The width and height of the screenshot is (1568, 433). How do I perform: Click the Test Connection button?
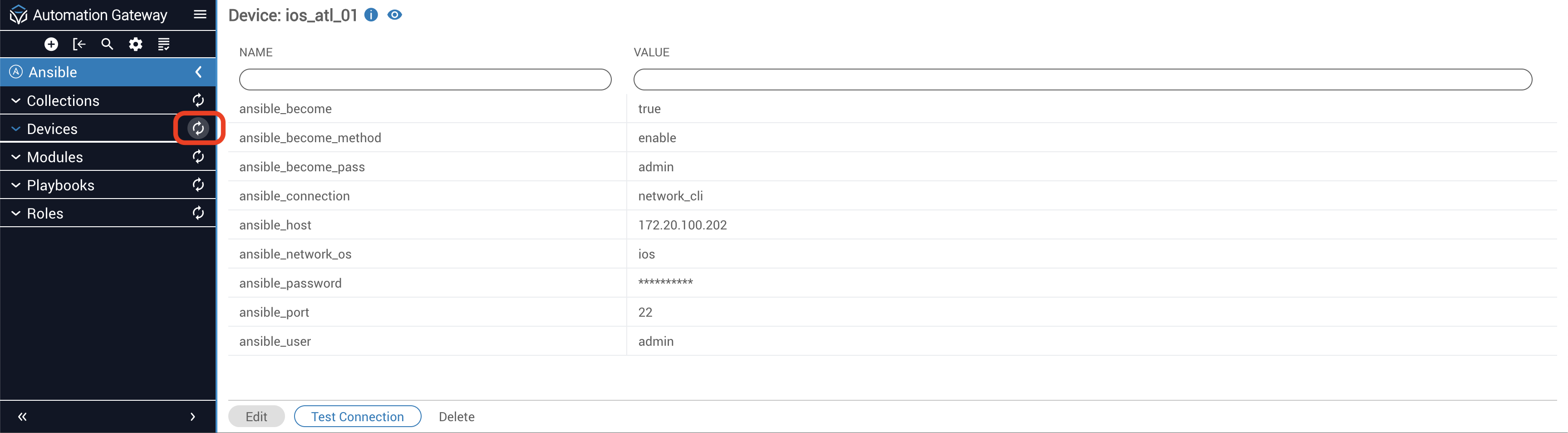coord(357,417)
